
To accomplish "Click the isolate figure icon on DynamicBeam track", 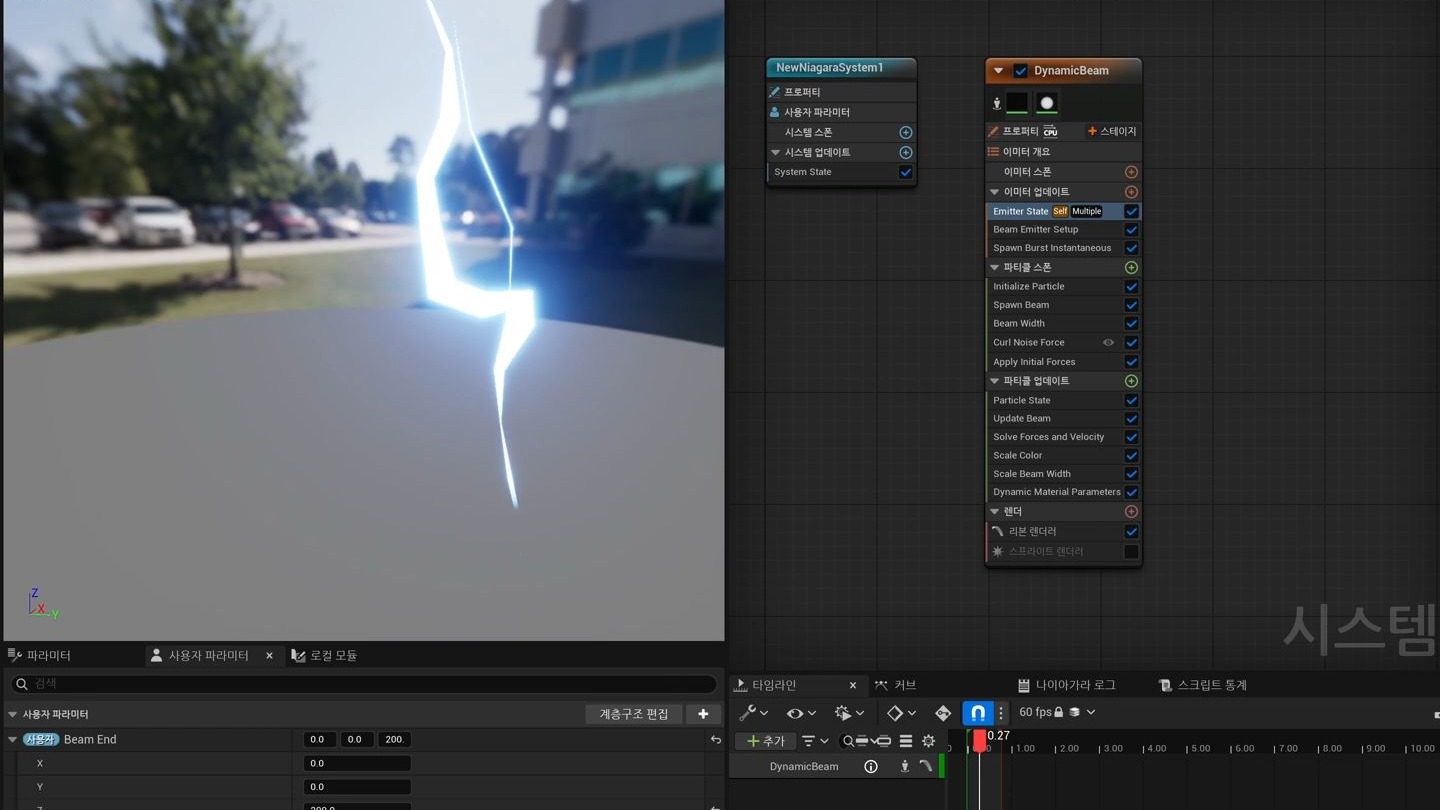I will pyautogui.click(x=904, y=767).
